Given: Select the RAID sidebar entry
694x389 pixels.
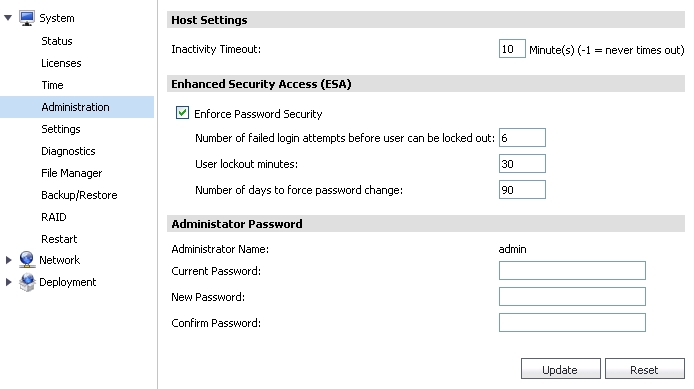Looking at the screenshot, I should [54, 217].
